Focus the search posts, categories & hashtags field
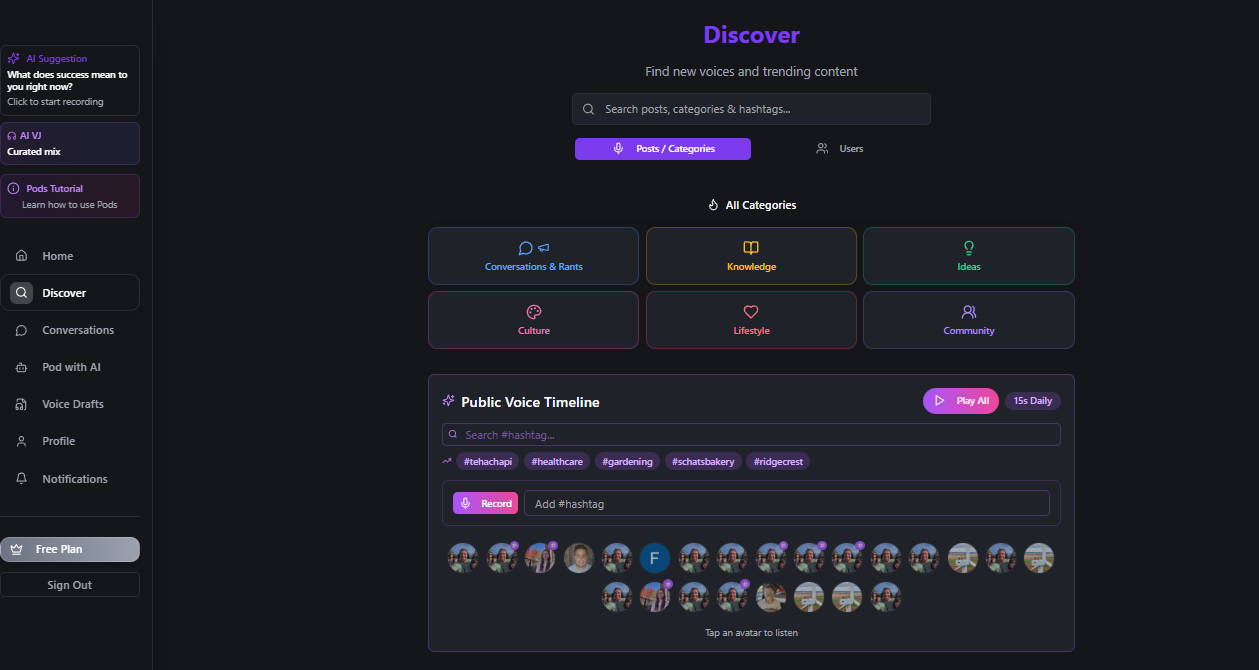 751,109
